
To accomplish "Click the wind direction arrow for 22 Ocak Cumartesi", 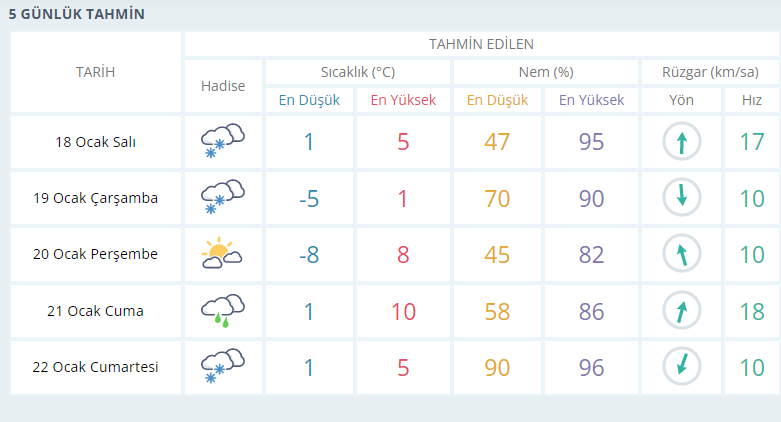I will click(x=682, y=366).
